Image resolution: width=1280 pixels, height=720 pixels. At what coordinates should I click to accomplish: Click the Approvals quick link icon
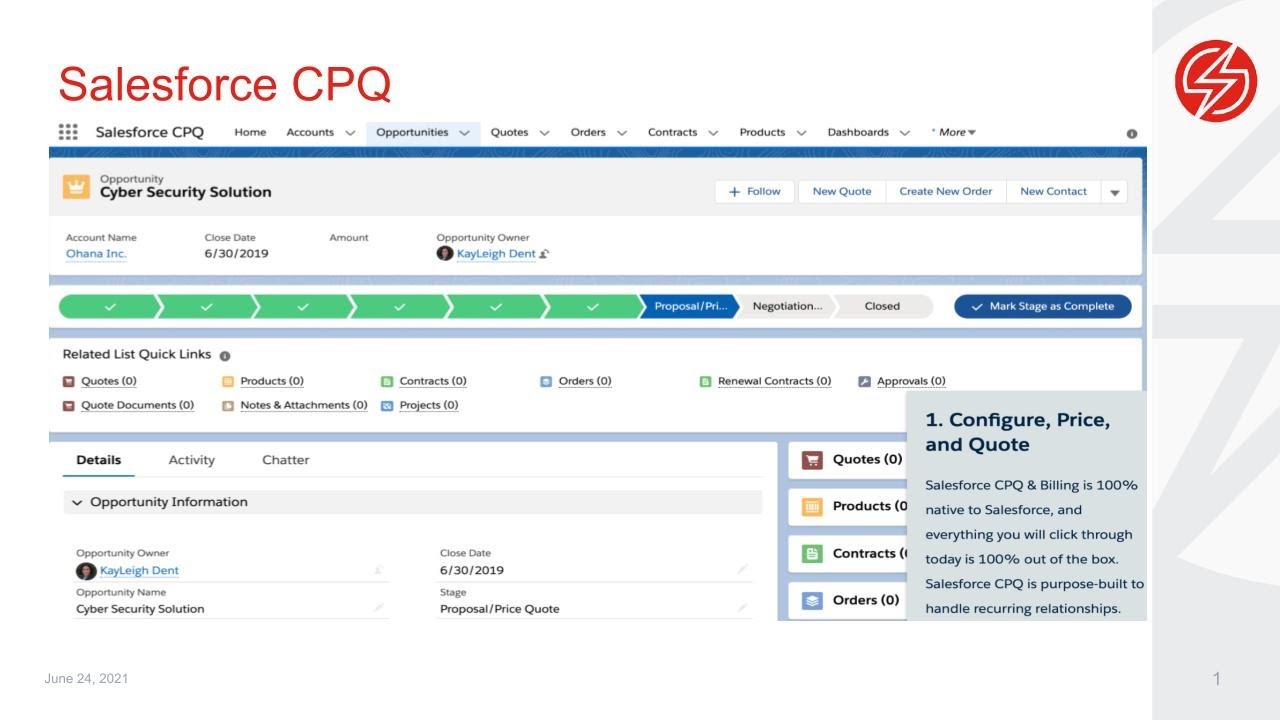click(x=865, y=381)
